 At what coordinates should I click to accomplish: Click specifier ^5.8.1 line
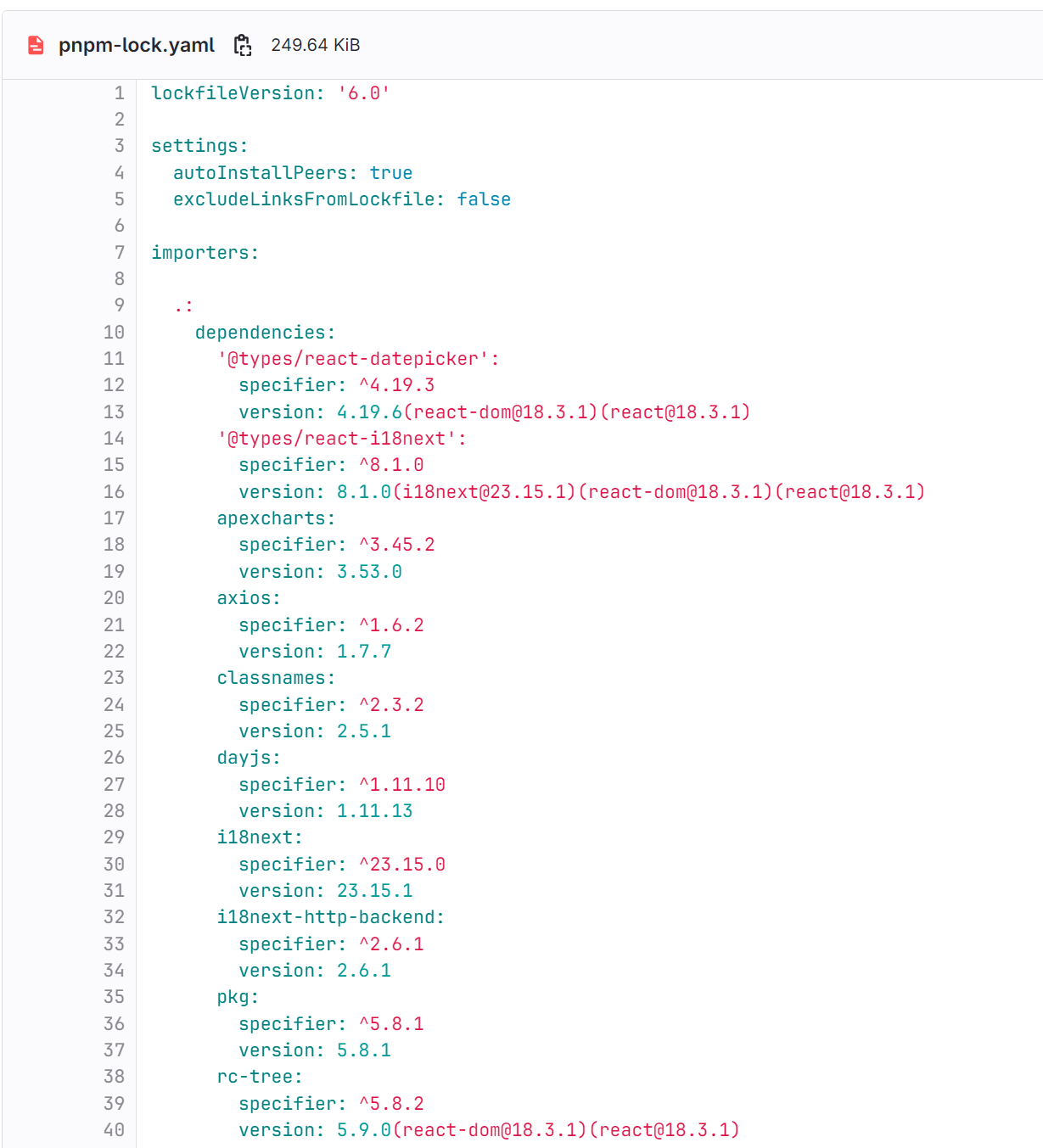(331, 1023)
